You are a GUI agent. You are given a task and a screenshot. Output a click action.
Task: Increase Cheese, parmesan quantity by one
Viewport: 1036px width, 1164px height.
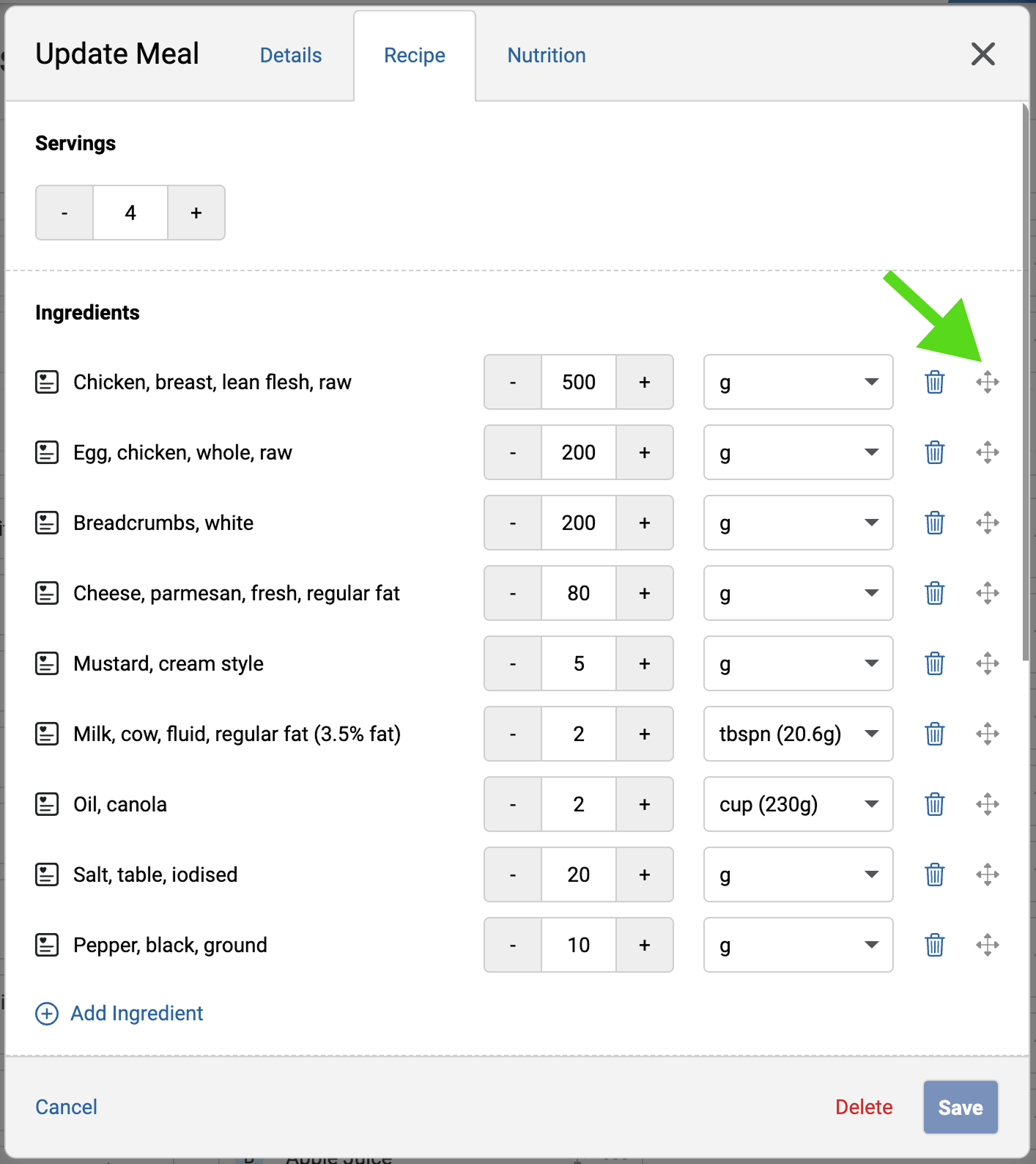(644, 593)
